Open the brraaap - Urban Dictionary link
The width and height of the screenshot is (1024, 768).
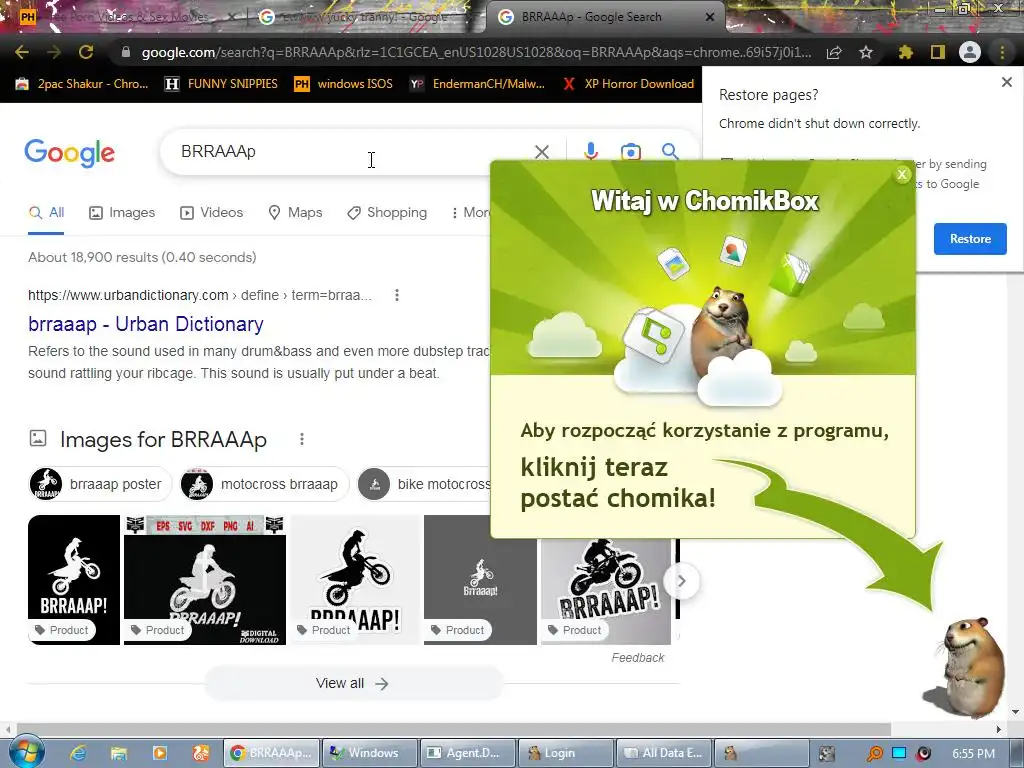pos(146,324)
